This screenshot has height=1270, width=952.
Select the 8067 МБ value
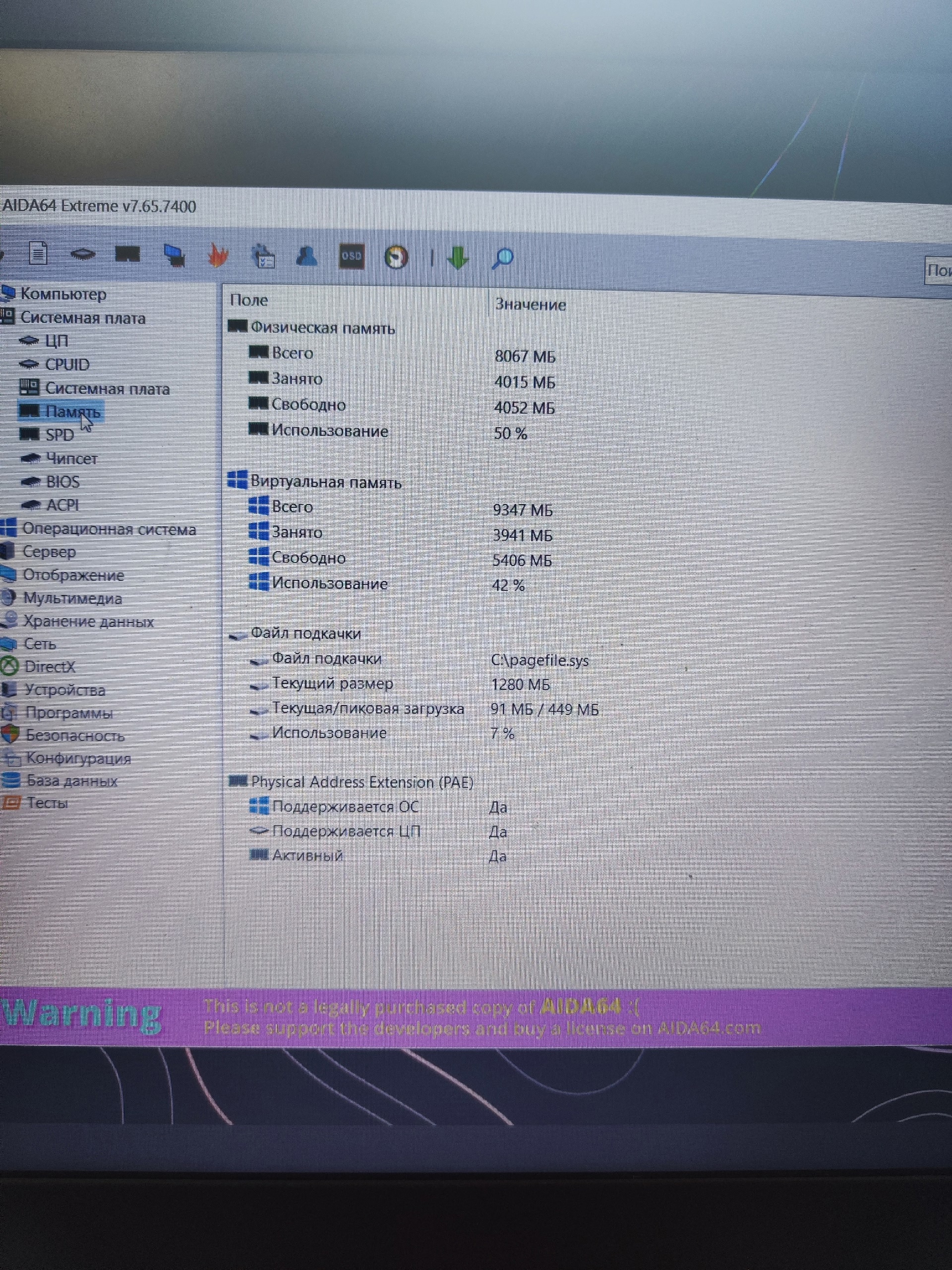(525, 356)
